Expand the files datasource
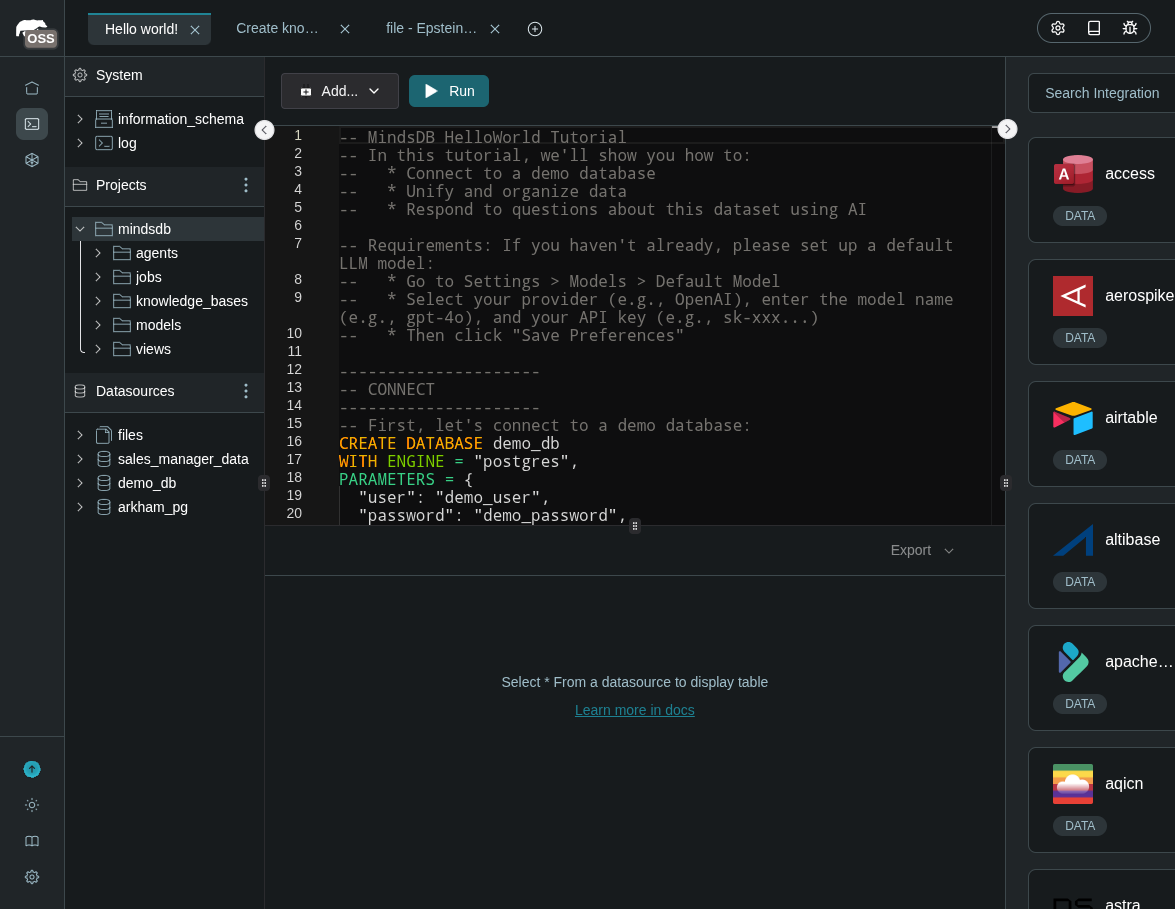 pos(79,435)
